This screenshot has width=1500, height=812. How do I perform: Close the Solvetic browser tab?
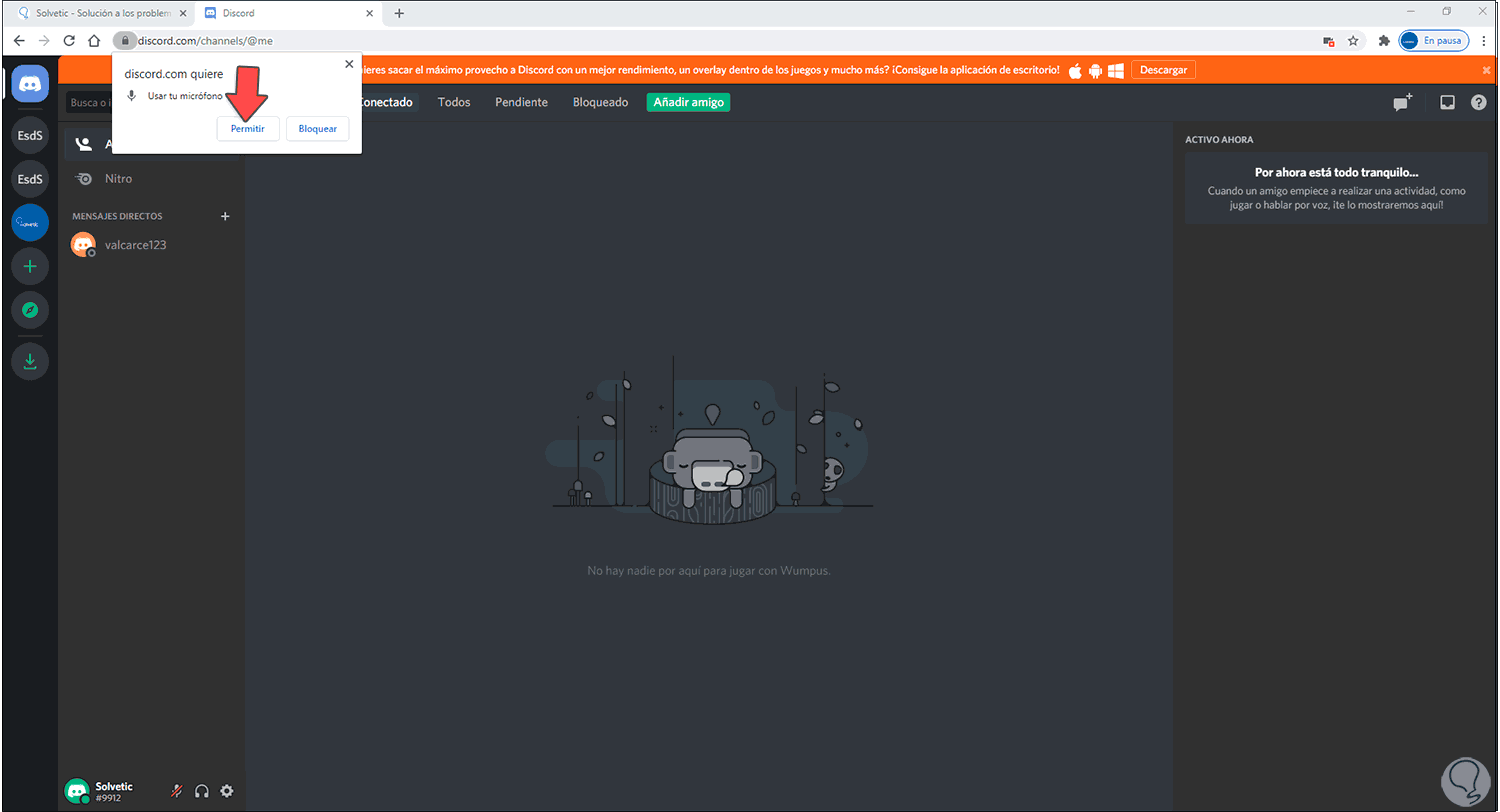pos(182,13)
